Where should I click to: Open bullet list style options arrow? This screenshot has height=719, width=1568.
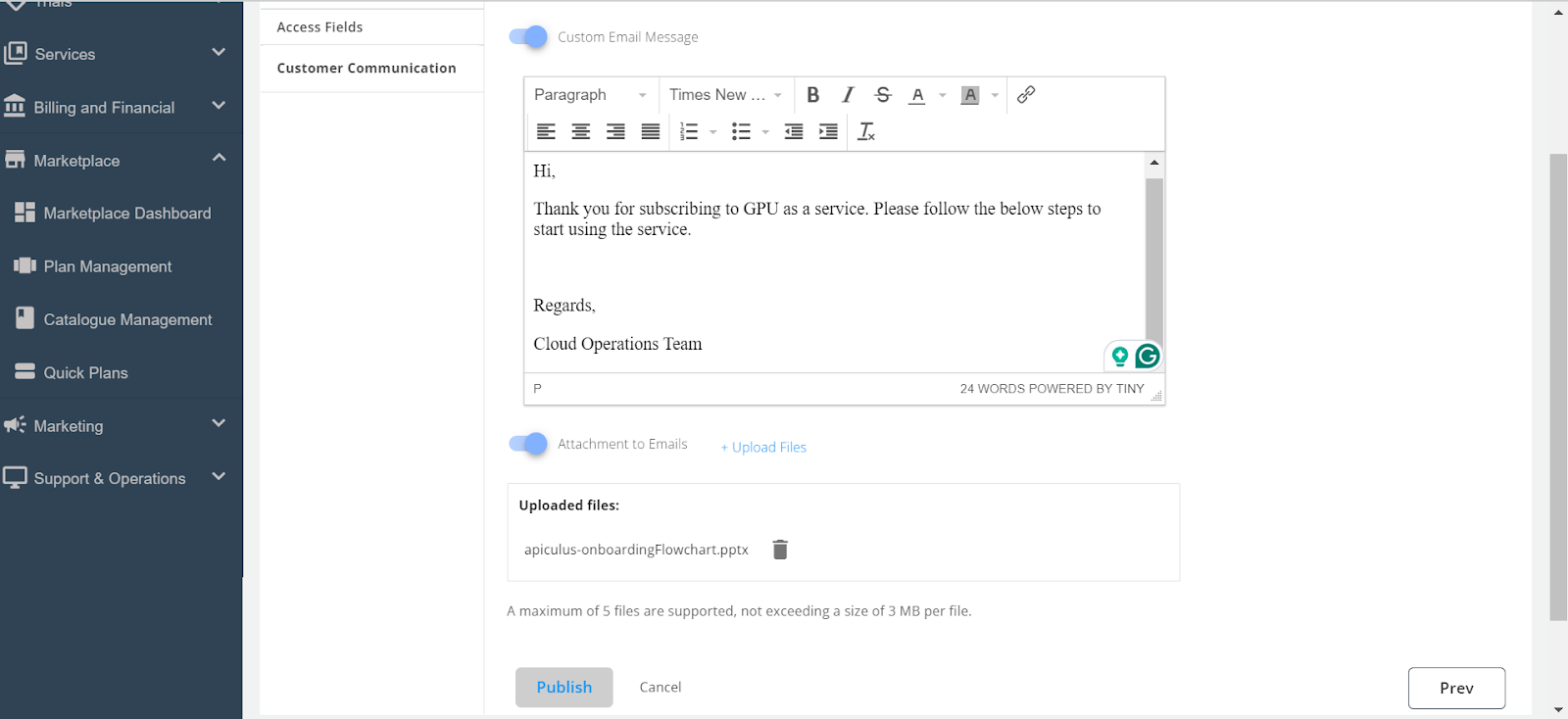765,131
